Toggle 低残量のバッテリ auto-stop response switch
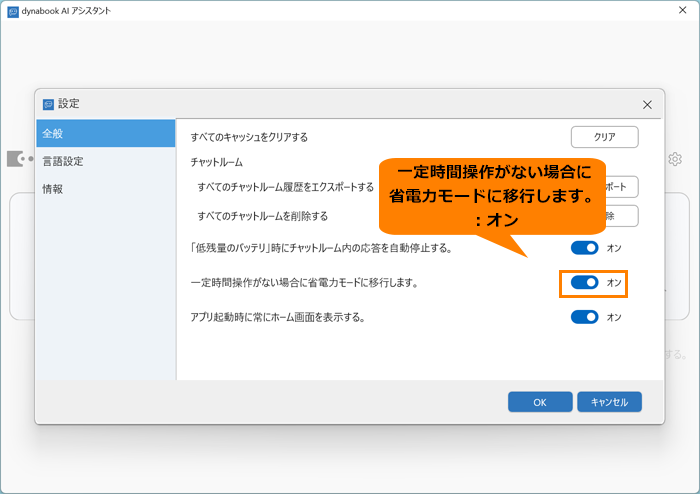This screenshot has height=494, width=700. [584, 248]
